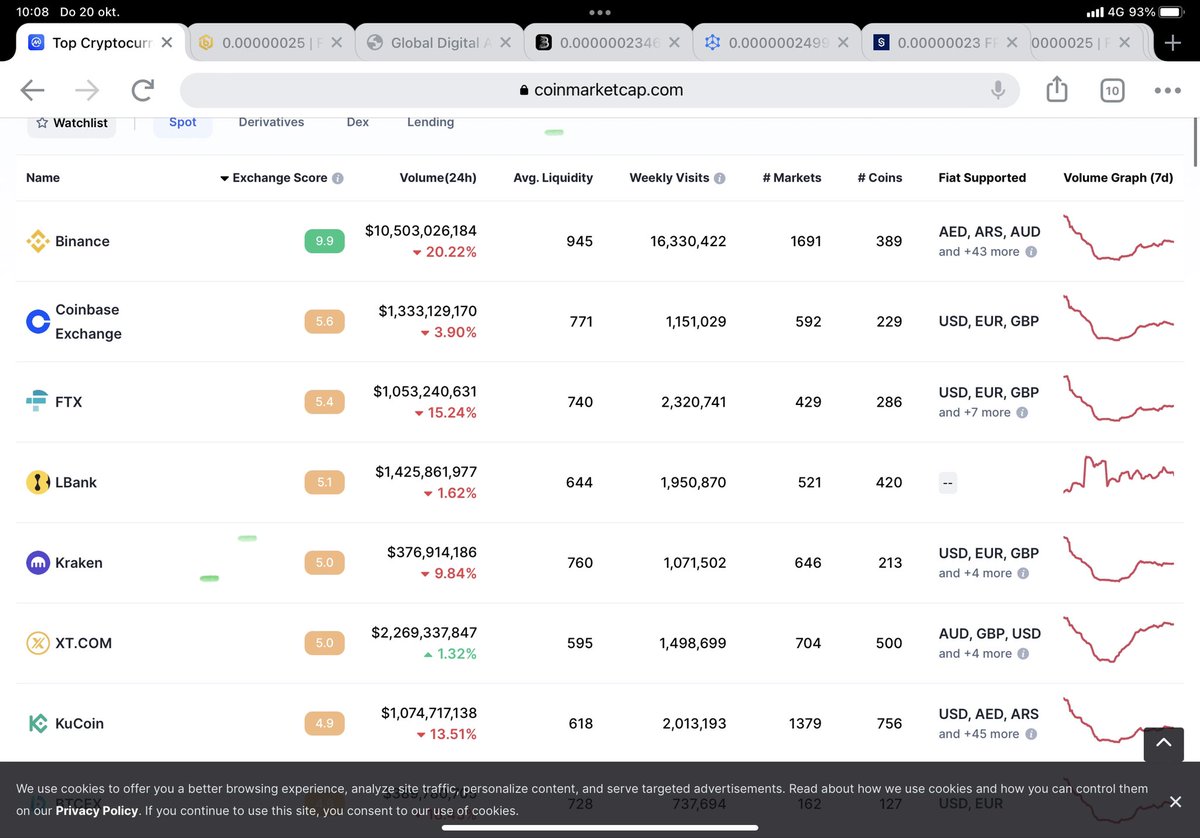1200x838 pixels.
Task: Click info icon next to Kraken +4 more
Action: point(1023,574)
